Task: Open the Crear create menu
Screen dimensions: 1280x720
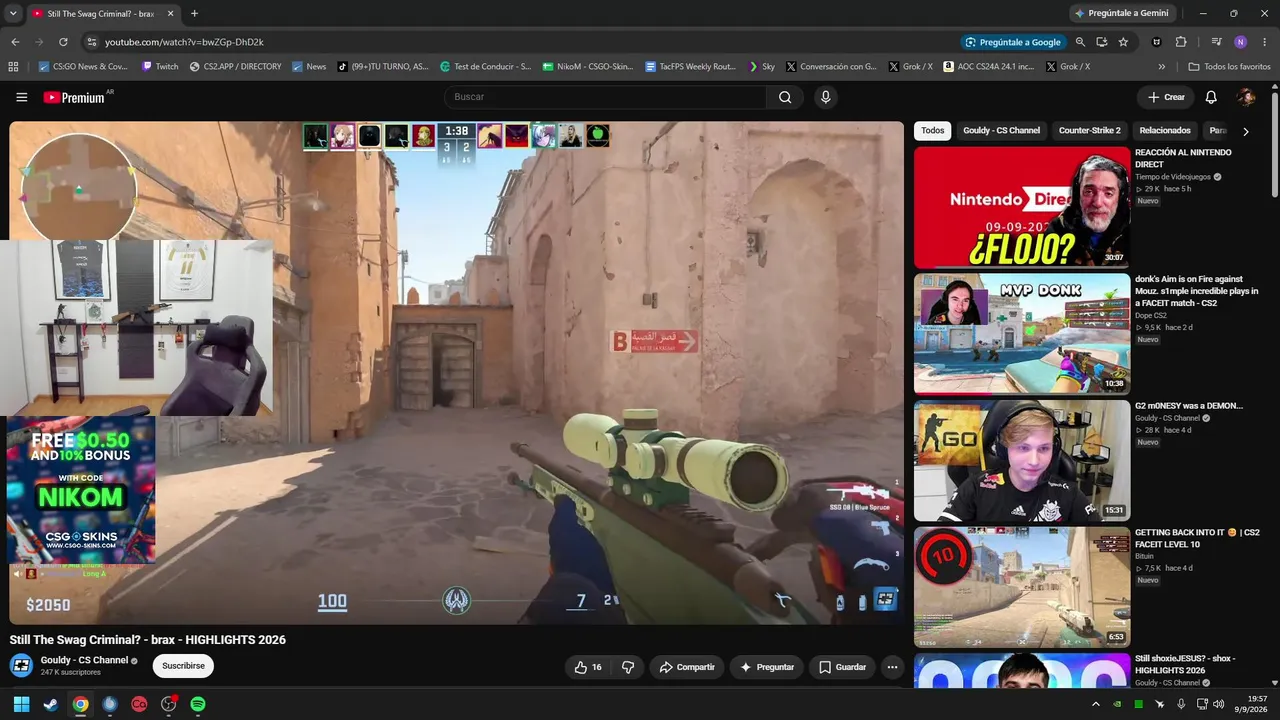Action: (x=1166, y=97)
